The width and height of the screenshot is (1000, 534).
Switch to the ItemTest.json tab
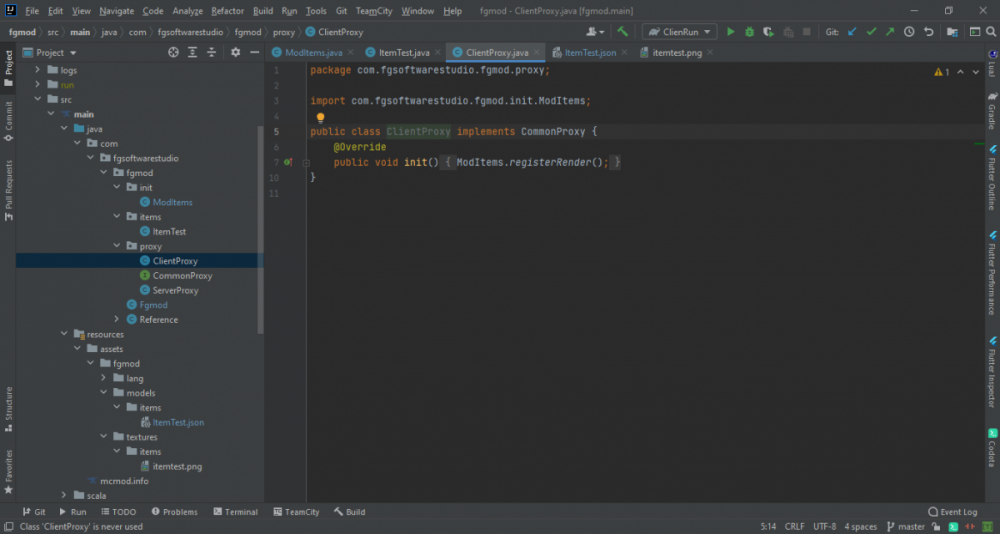point(590,52)
